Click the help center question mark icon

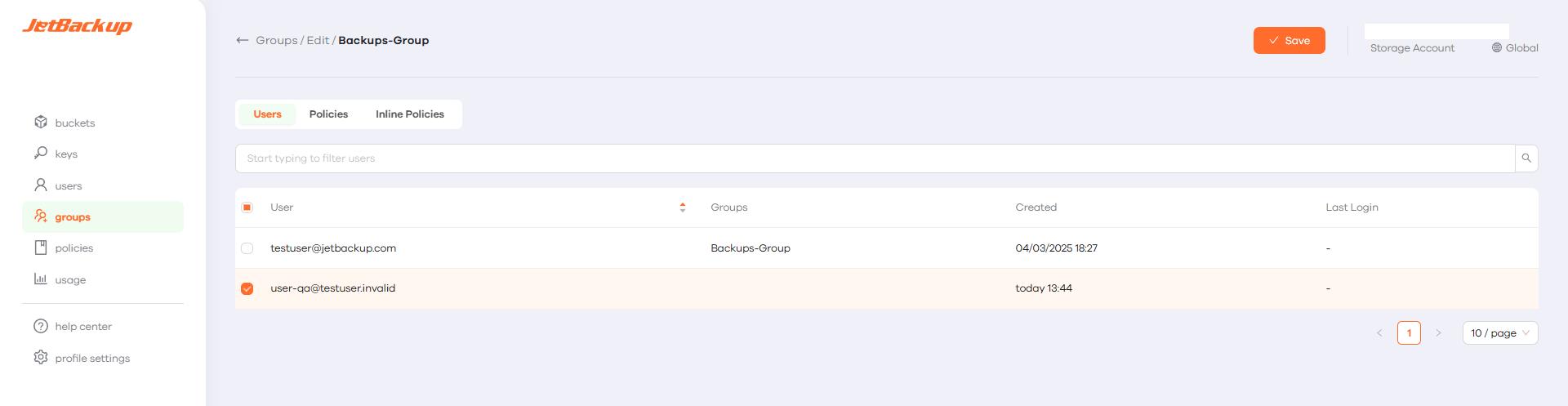point(41,326)
